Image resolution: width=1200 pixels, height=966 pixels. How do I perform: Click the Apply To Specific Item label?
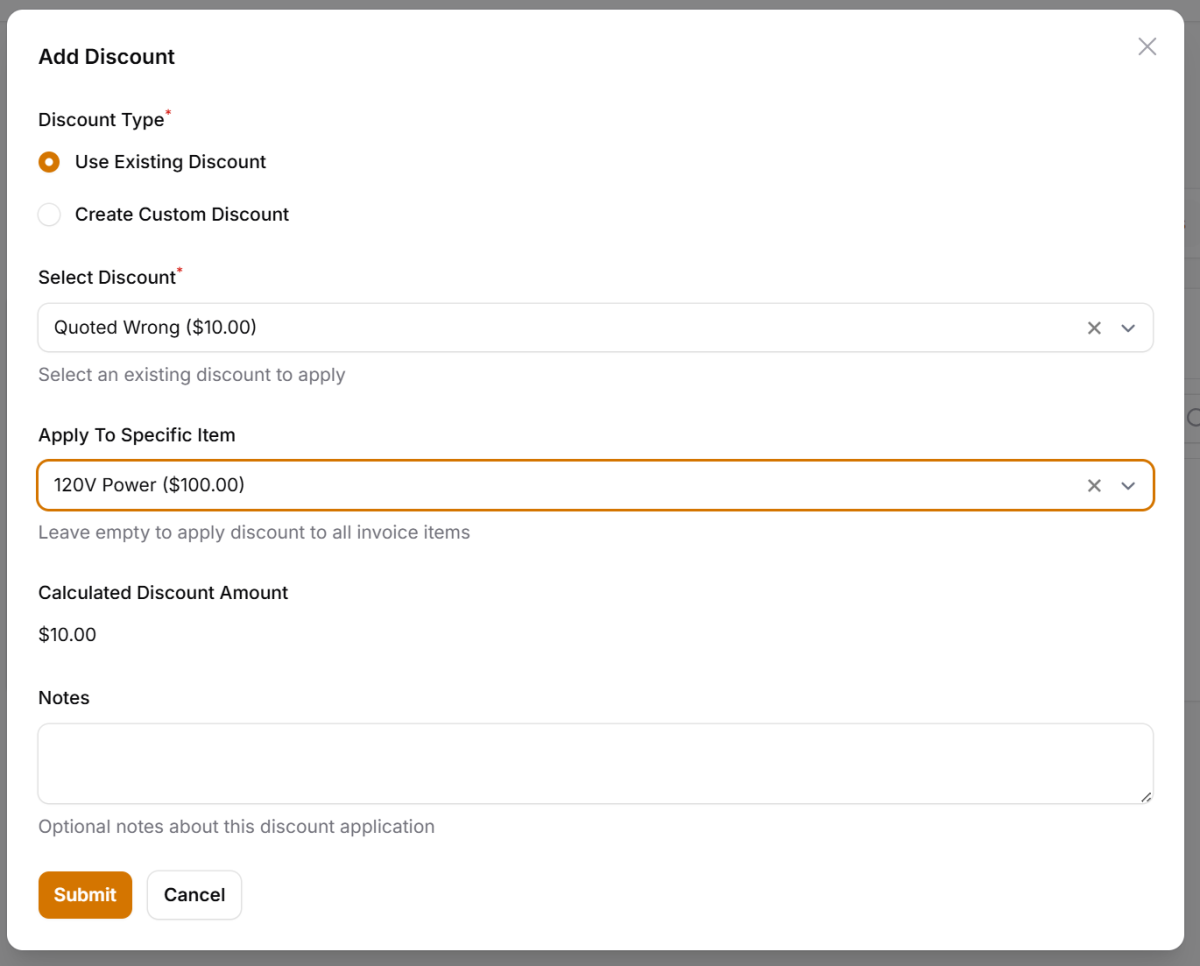tap(137, 435)
